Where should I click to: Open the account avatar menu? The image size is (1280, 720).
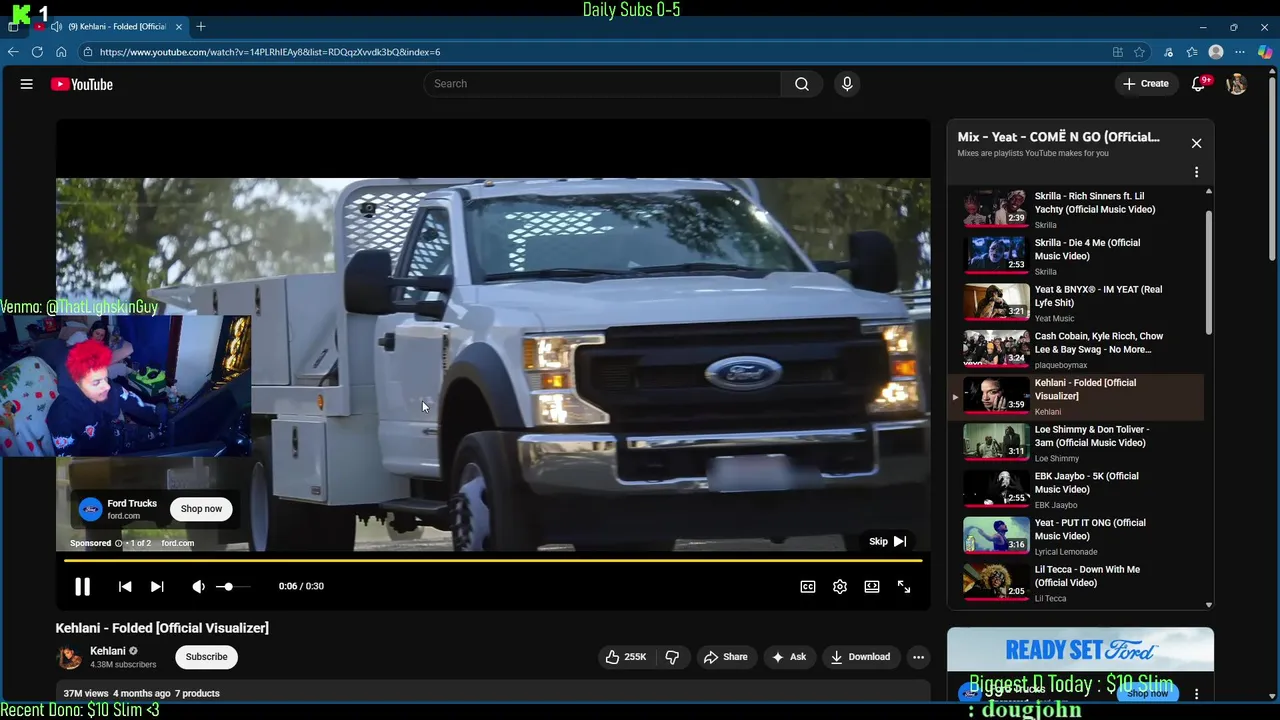click(1236, 84)
